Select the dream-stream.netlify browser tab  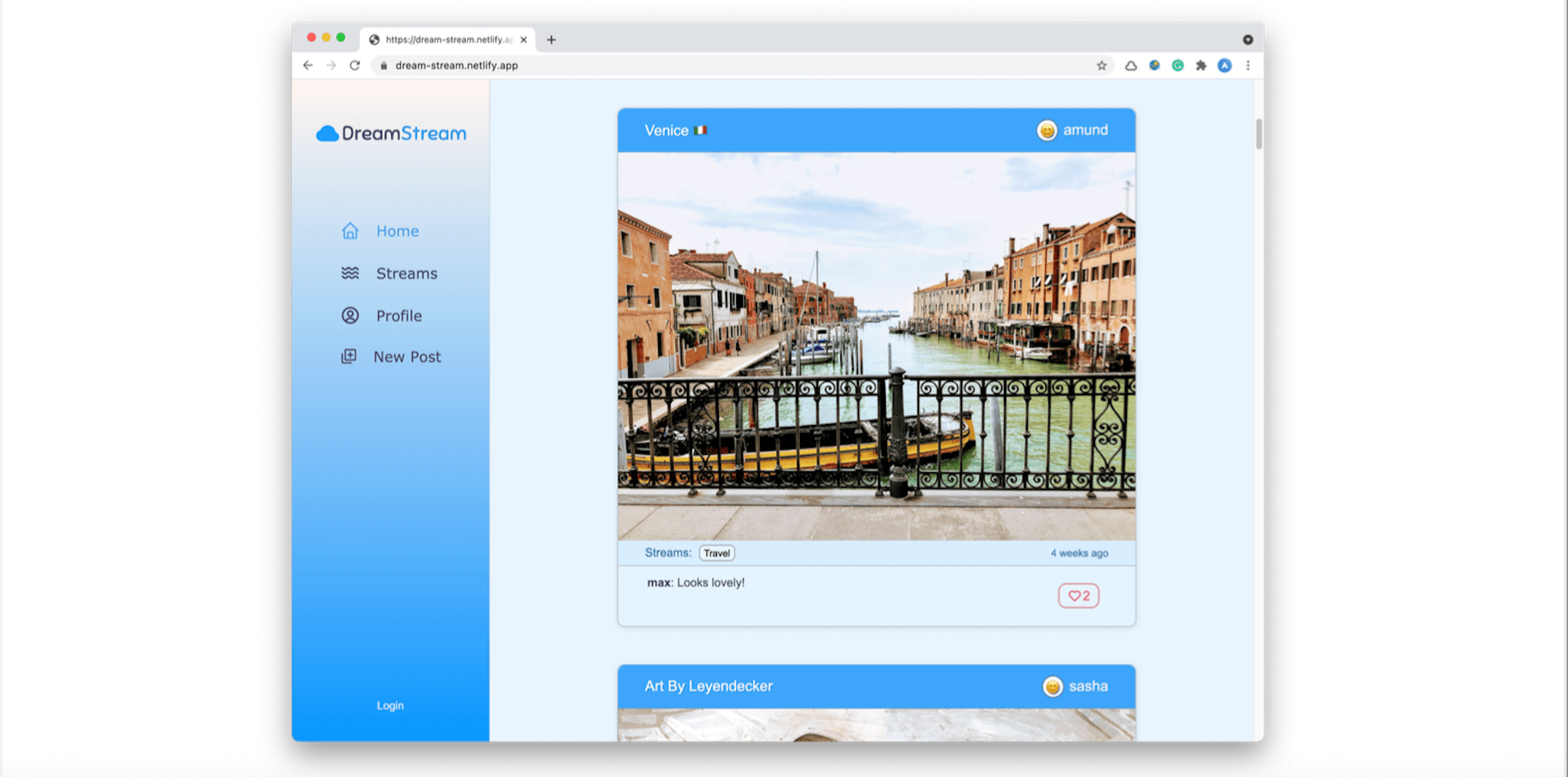[448, 40]
